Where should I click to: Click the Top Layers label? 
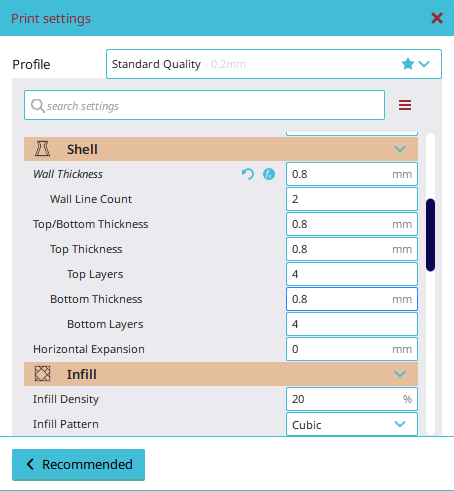(x=95, y=274)
